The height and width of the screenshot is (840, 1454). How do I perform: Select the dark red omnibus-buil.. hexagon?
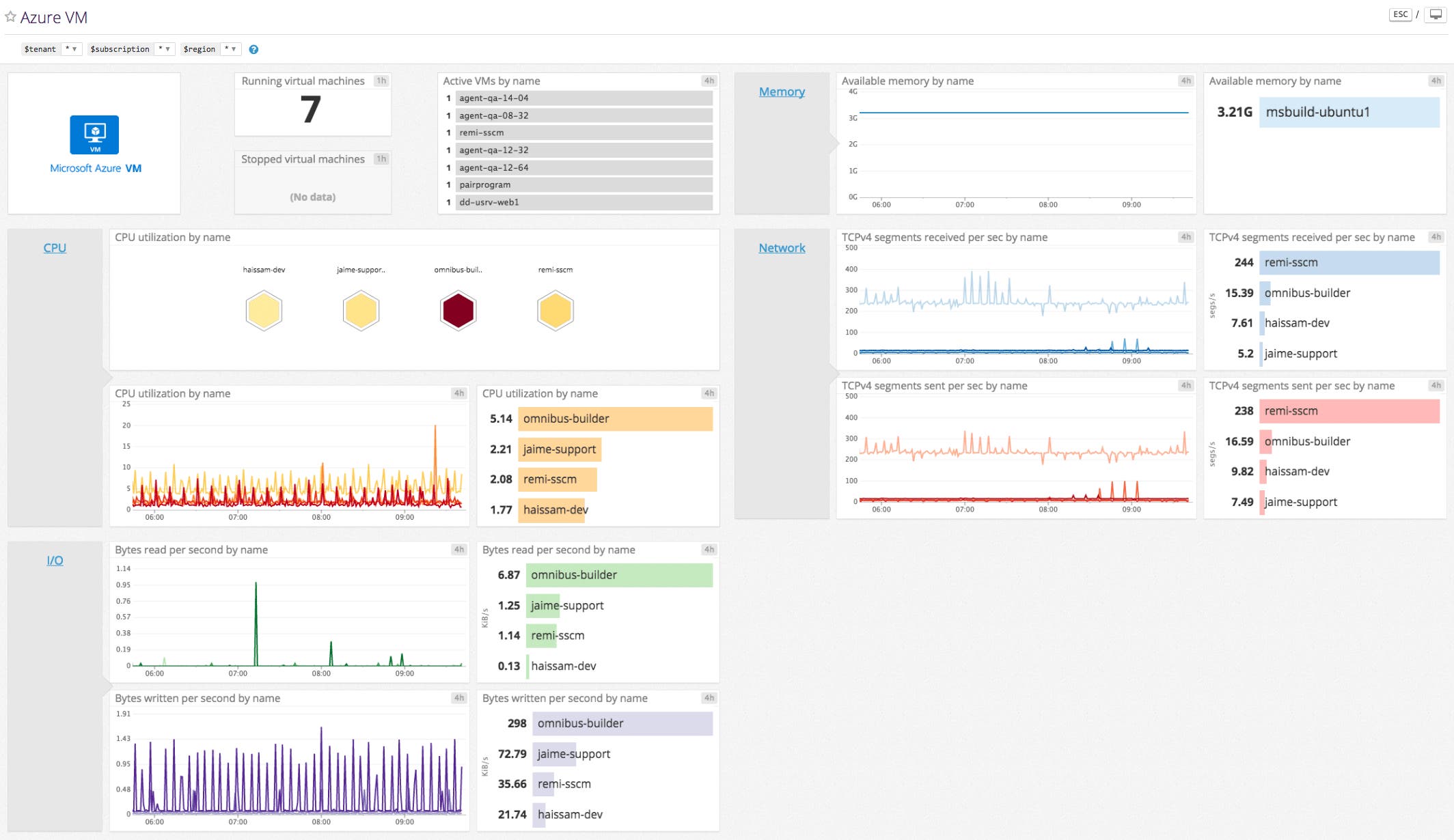pos(458,310)
